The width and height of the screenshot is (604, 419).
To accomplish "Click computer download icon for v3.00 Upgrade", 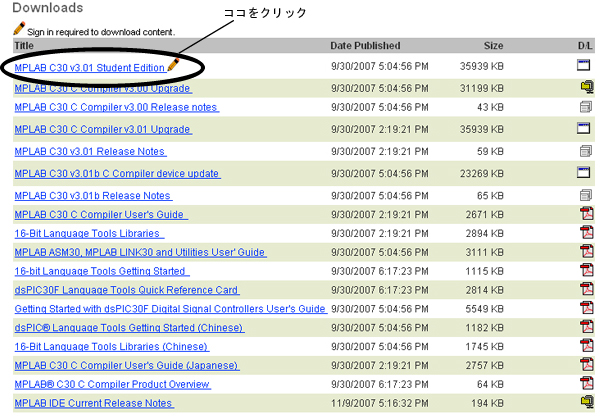I will 587,87.
